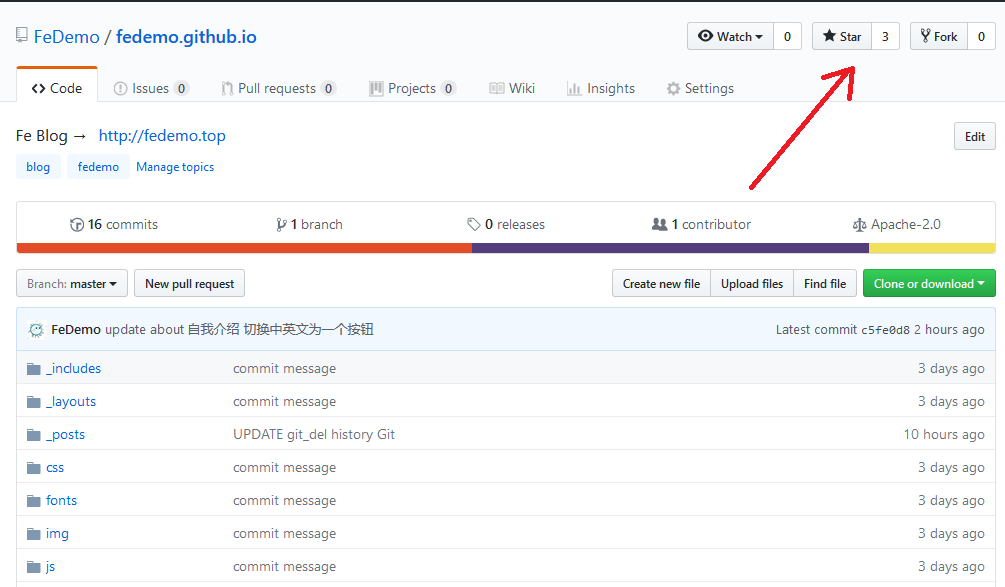Open the _posts folder

[x=65, y=434]
